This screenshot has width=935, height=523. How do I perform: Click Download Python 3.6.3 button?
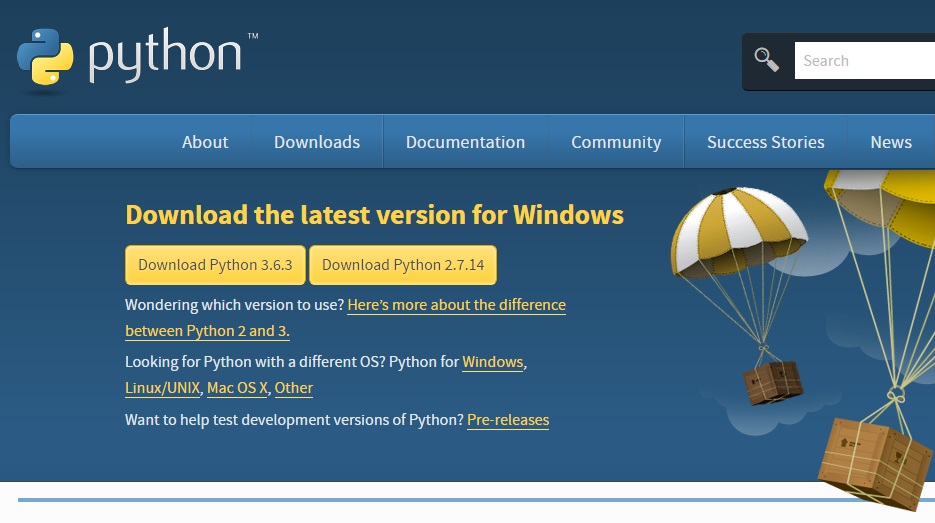point(215,265)
